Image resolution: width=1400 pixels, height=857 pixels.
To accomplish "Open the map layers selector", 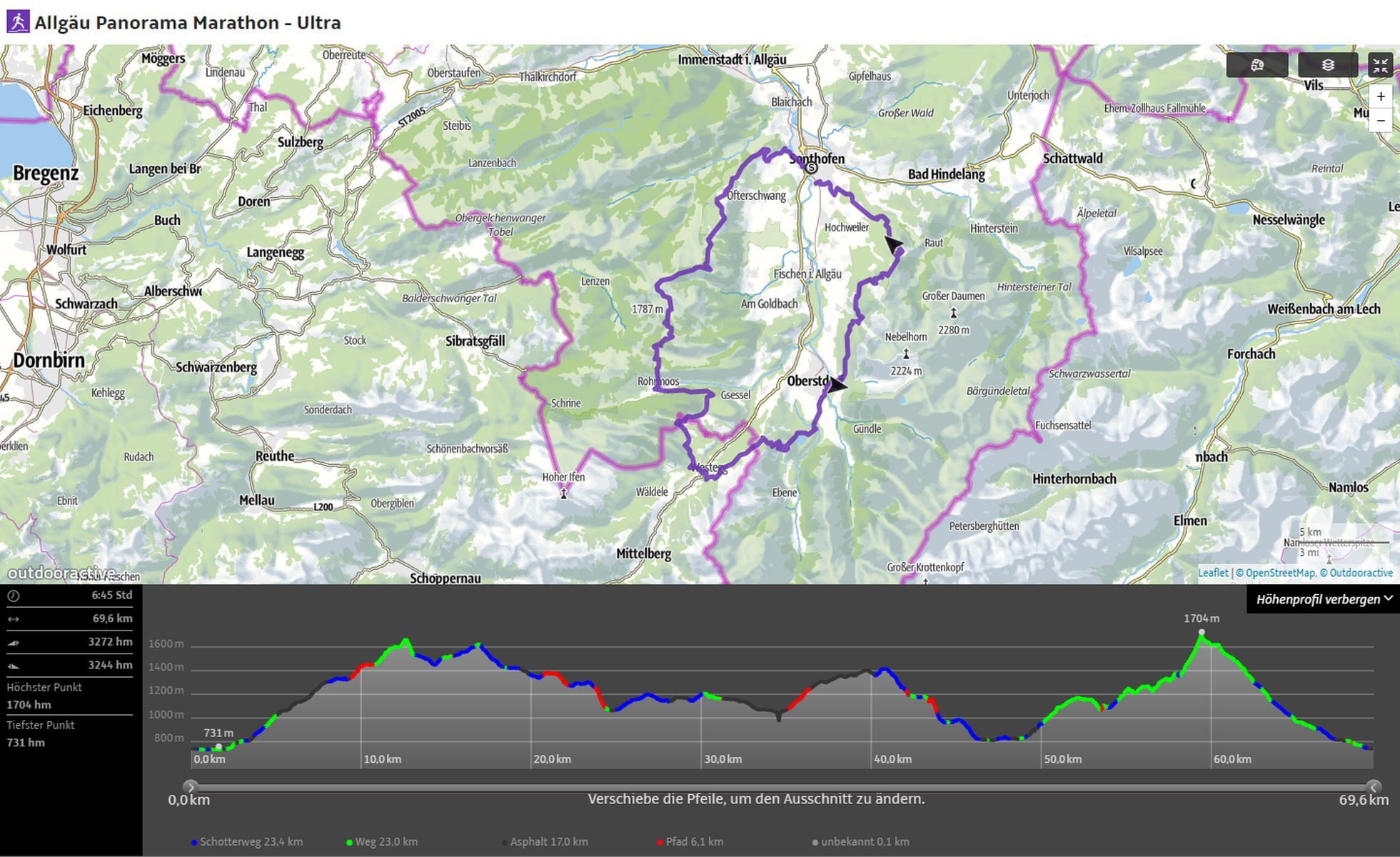I will (x=1328, y=65).
